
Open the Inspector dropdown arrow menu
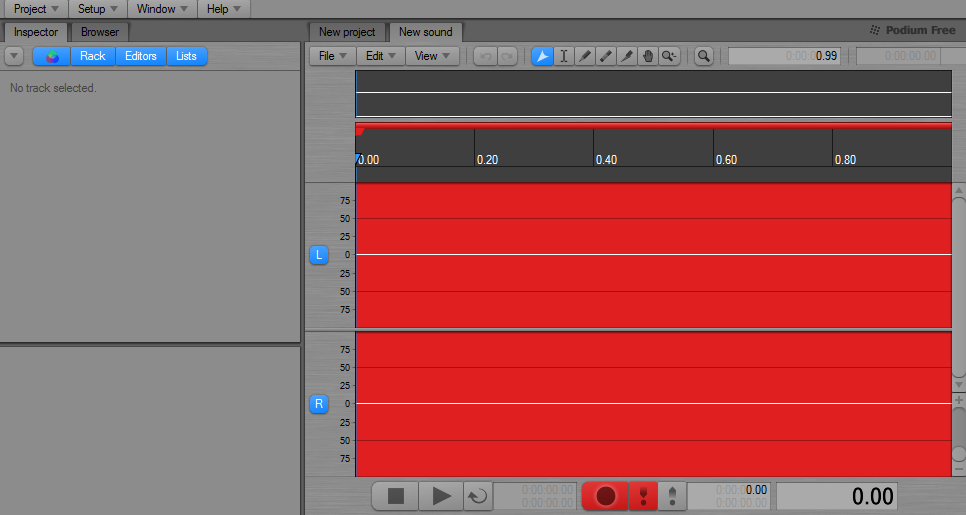[14, 56]
